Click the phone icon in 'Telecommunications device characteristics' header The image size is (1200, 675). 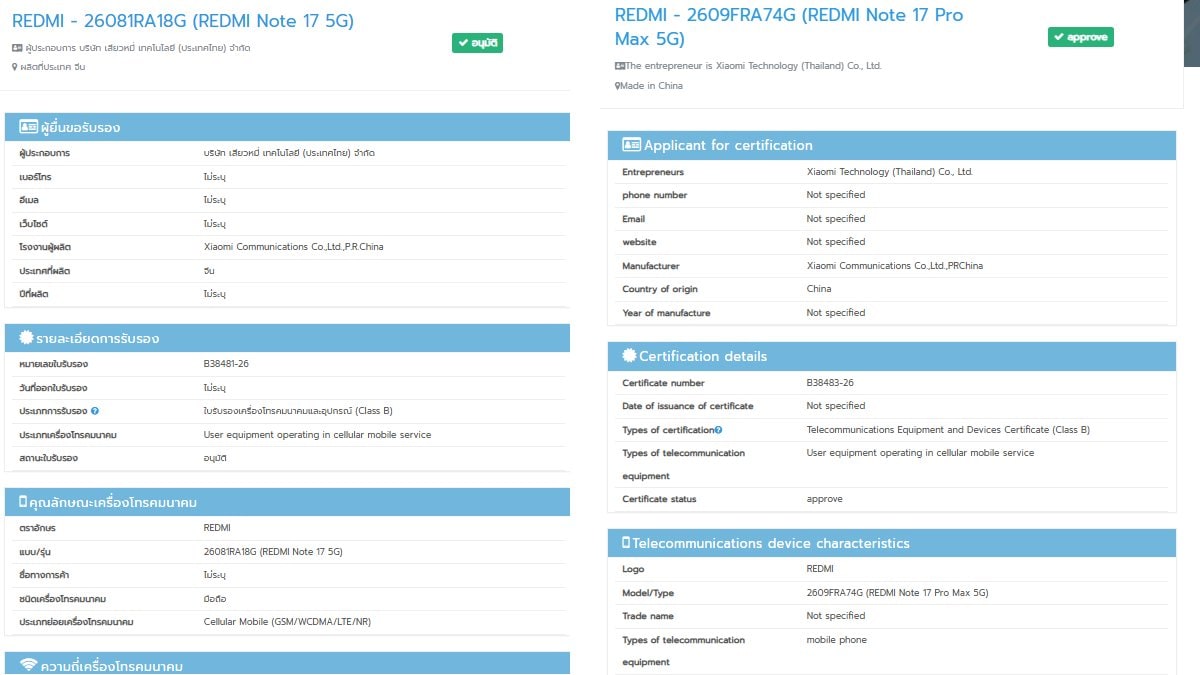(626, 543)
